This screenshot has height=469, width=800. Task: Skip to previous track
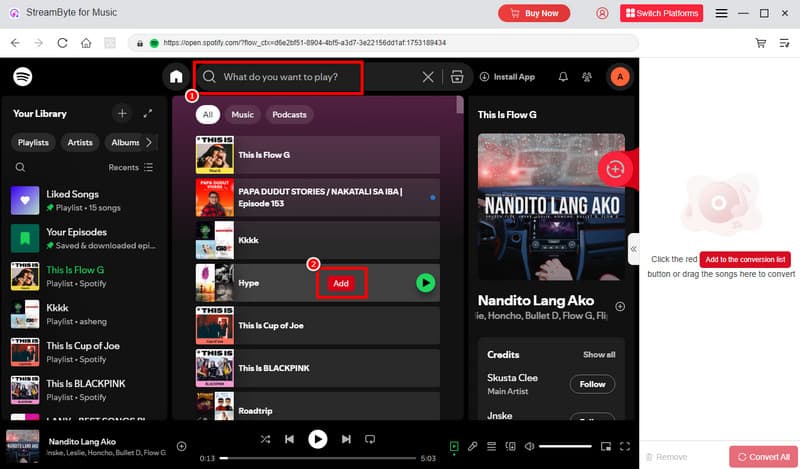point(289,439)
